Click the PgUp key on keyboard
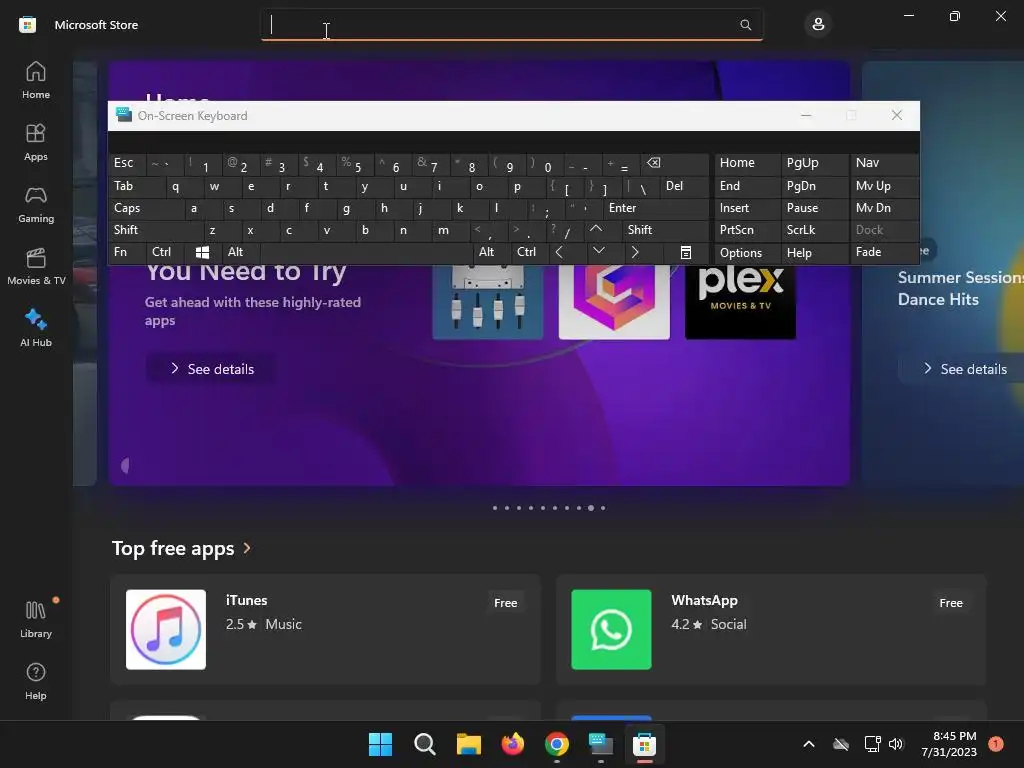The width and height of the screenshot is (1024, 768). pyautogui.click(x=815, y=163)
